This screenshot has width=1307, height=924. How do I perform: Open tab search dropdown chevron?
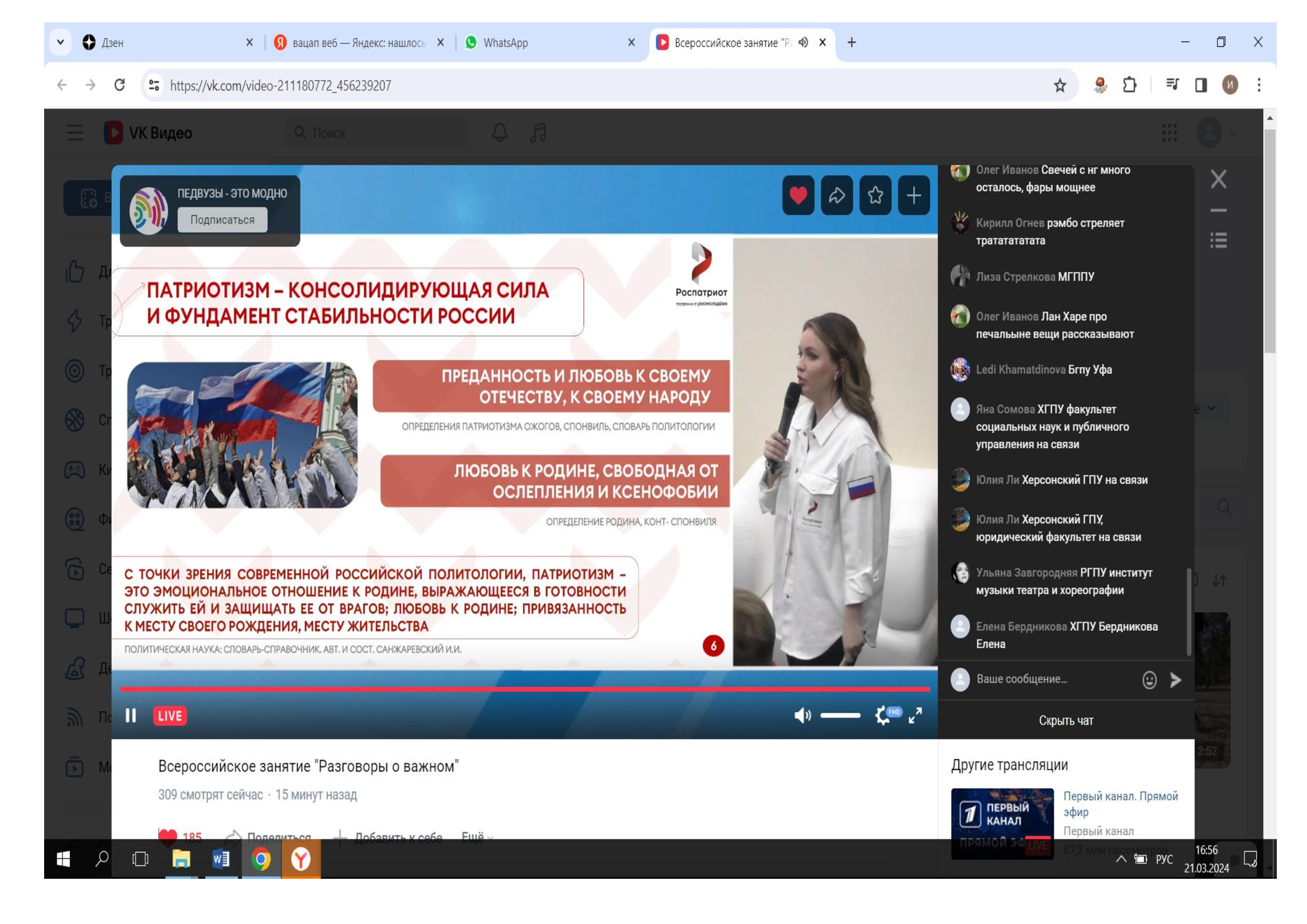(x=60, y=42)
